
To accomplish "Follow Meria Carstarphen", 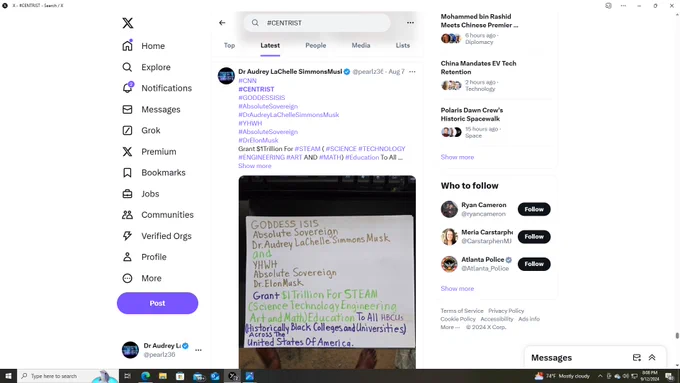I will coord(534,236).
